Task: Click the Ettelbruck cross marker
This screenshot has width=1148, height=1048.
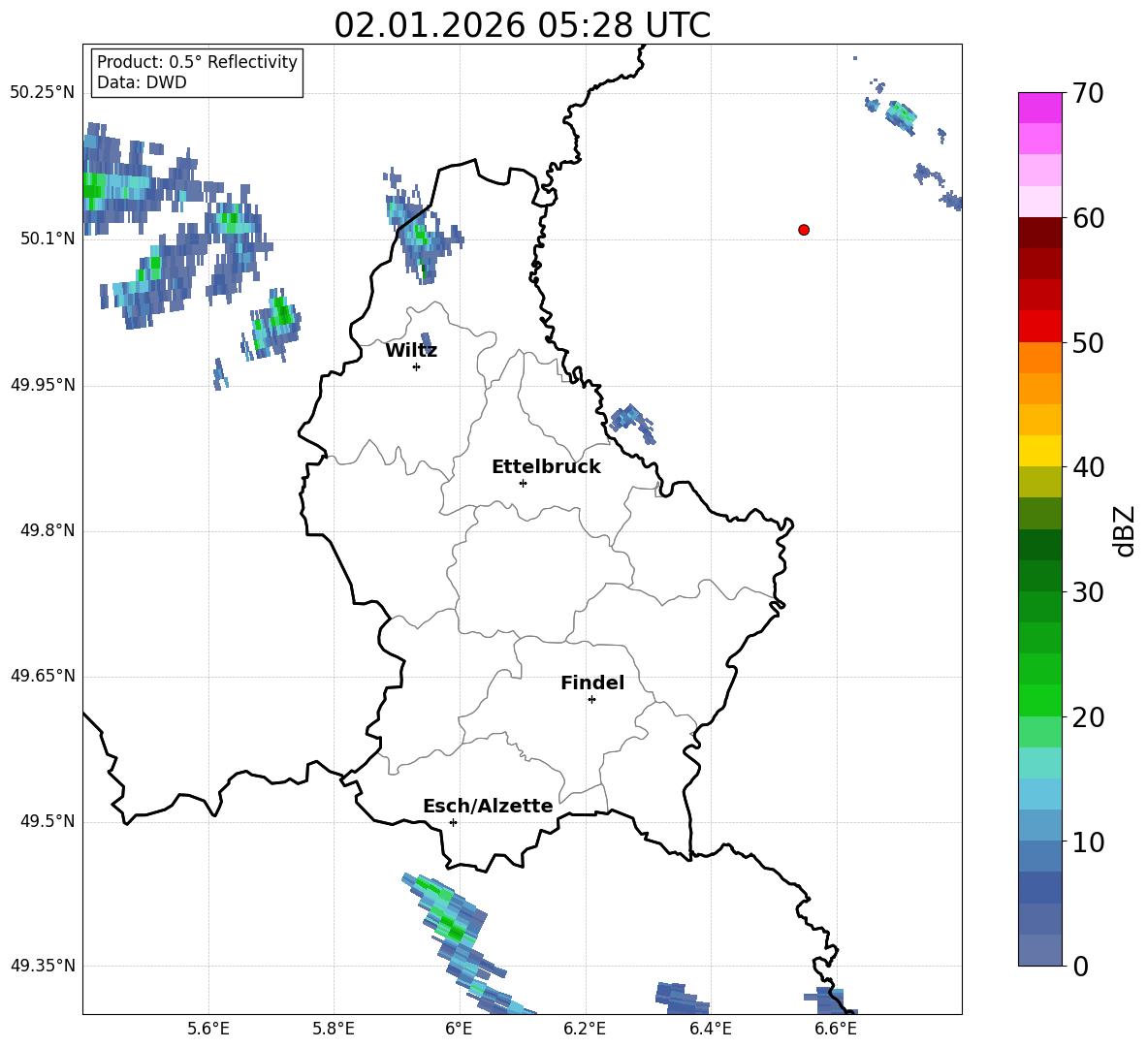Action: 523,483
